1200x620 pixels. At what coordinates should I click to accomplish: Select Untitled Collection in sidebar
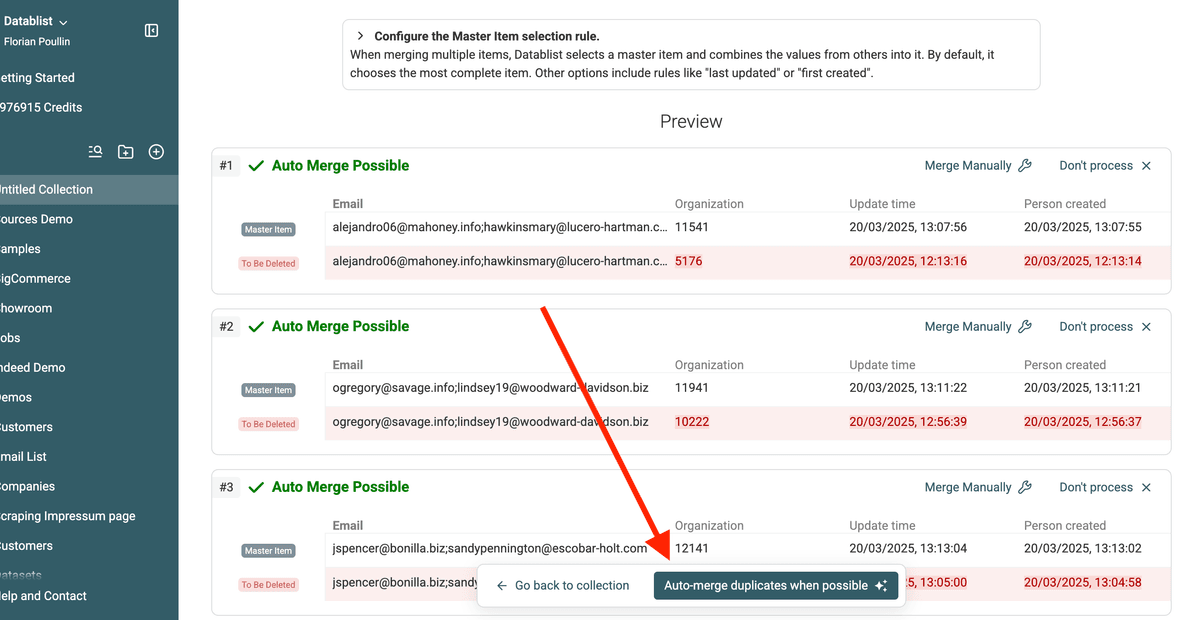(88, 189)
